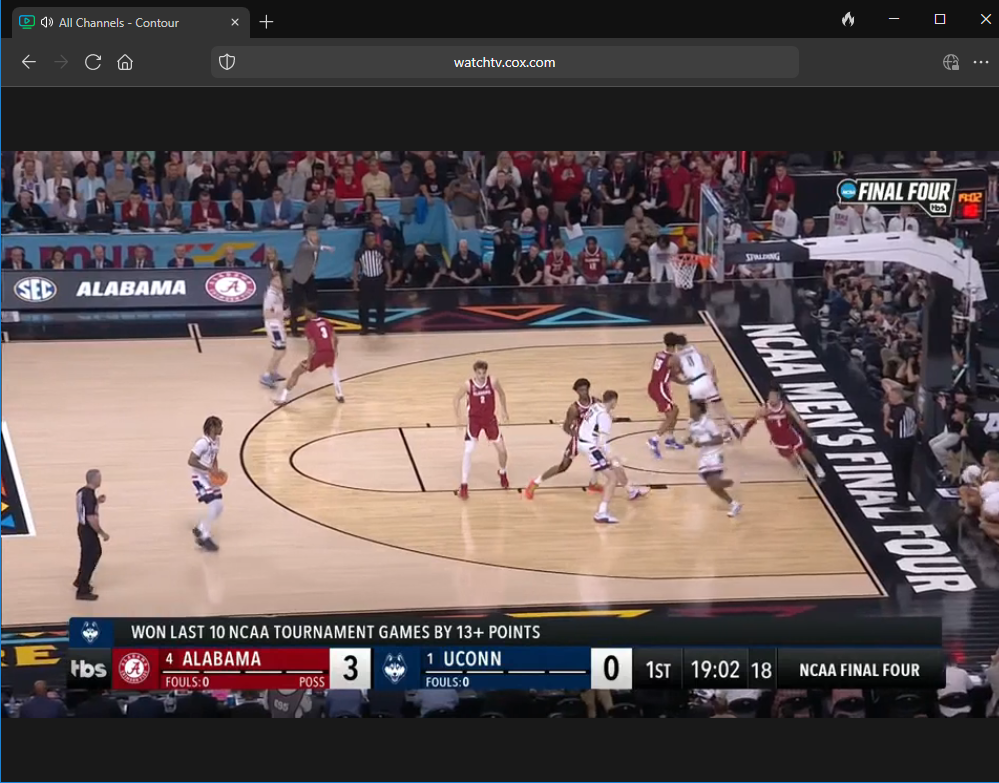Open the three-dot browser menu
This screenshot has height=783, width=999.
[x=981, y=62]
